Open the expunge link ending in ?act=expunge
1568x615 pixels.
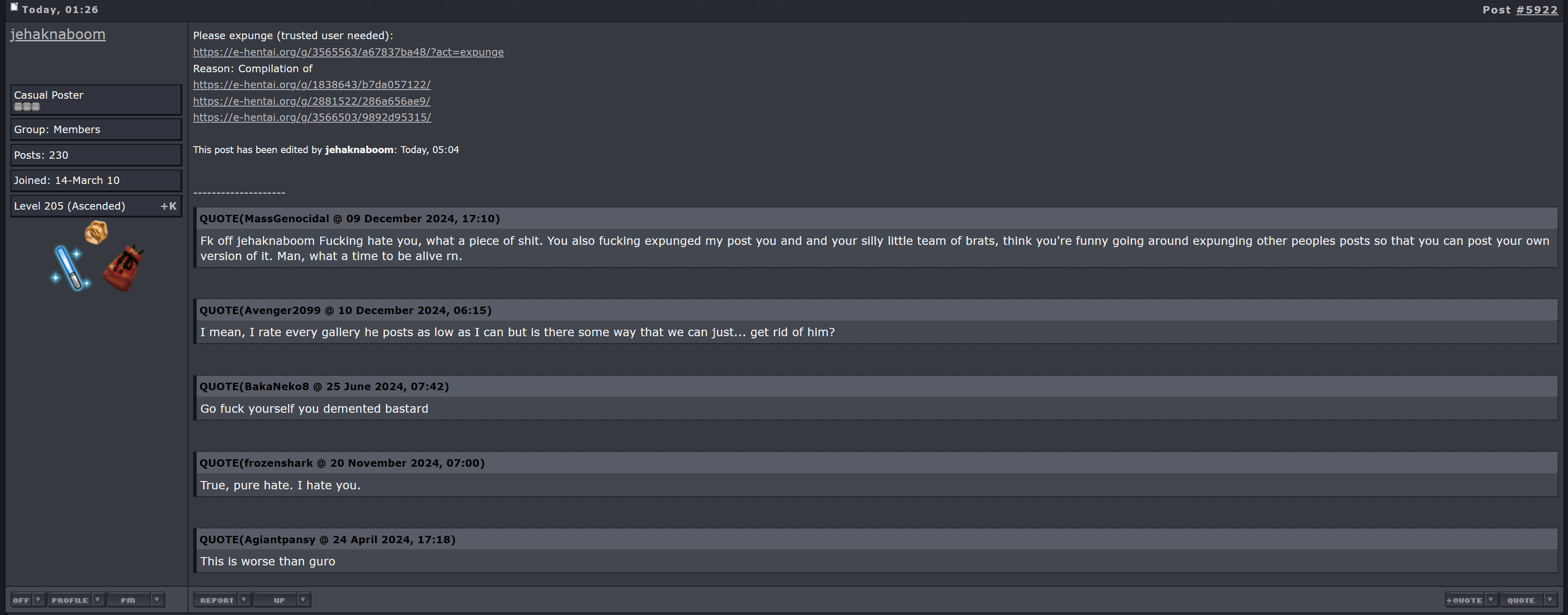coord(348,52)
